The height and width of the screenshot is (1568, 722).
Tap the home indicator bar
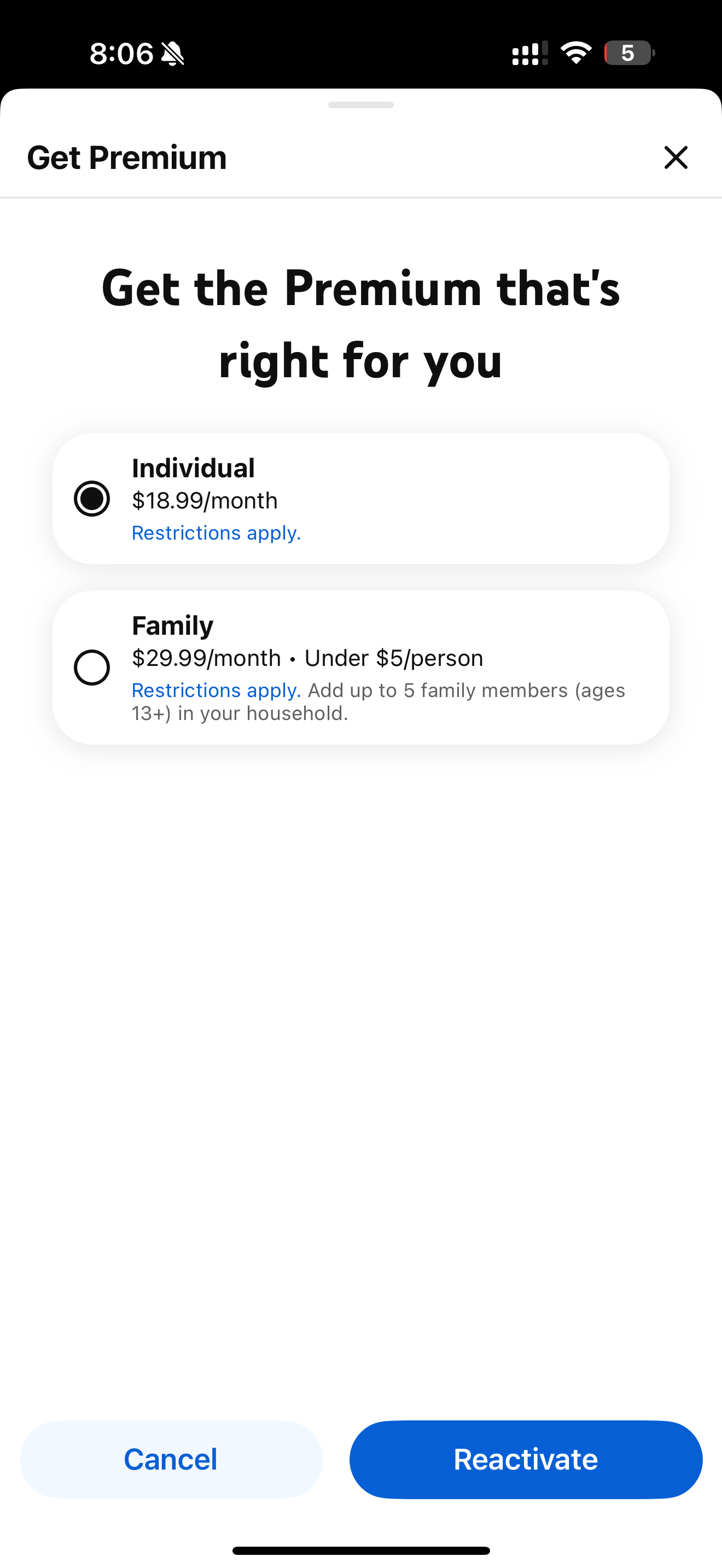click(x=361, y=1551)
